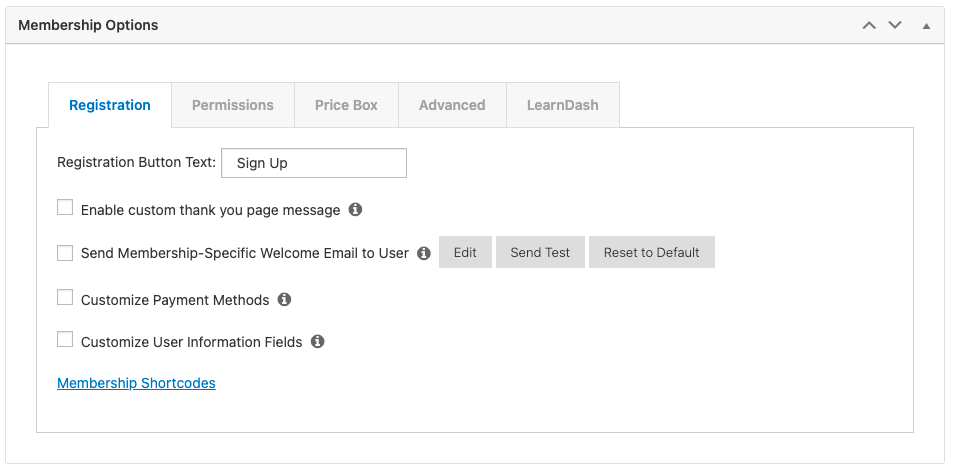This screenshot has width=958, height=473.
Task: Click info icon beside Customize Payment Methods
Action: coord(284,299)
